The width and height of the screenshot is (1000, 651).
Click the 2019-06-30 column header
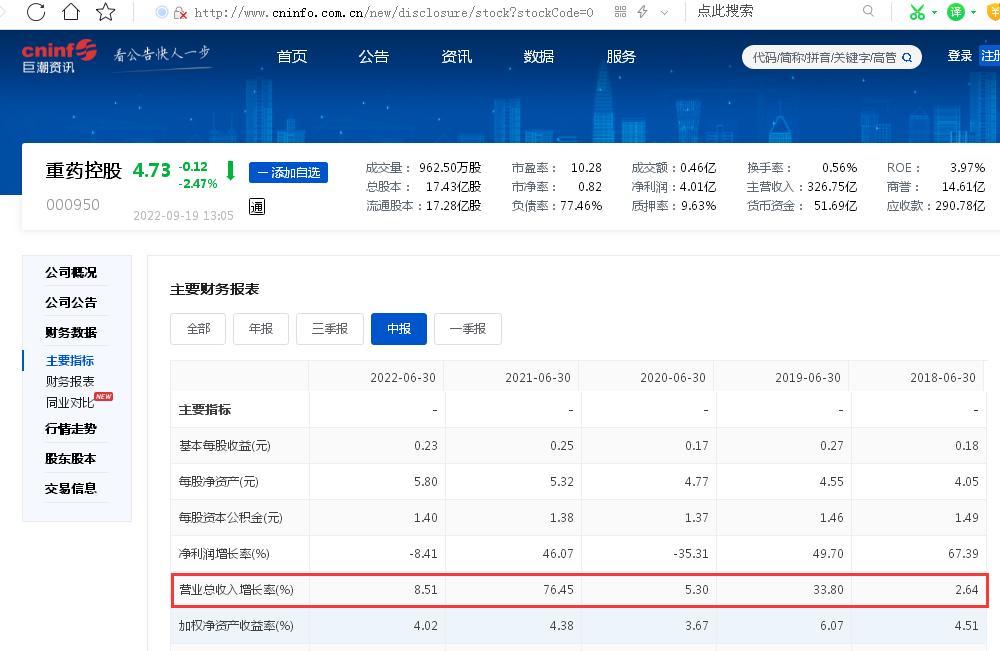[808, 378]
